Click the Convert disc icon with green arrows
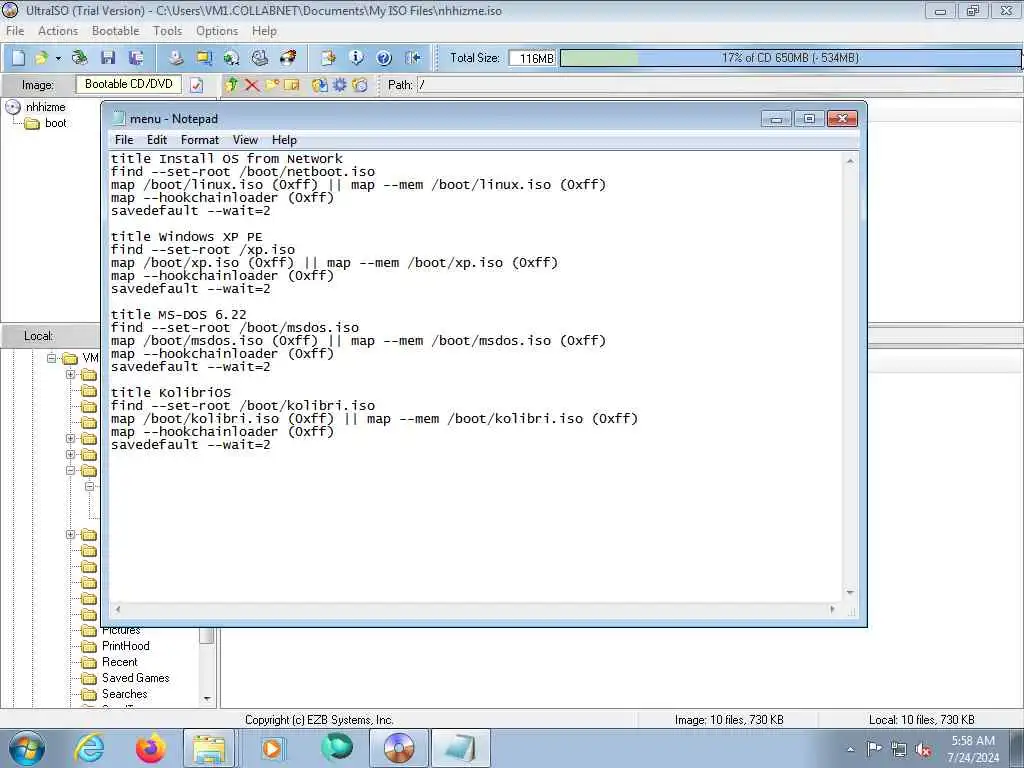This screenshot has height=768, width=1024. click(231, 58)
